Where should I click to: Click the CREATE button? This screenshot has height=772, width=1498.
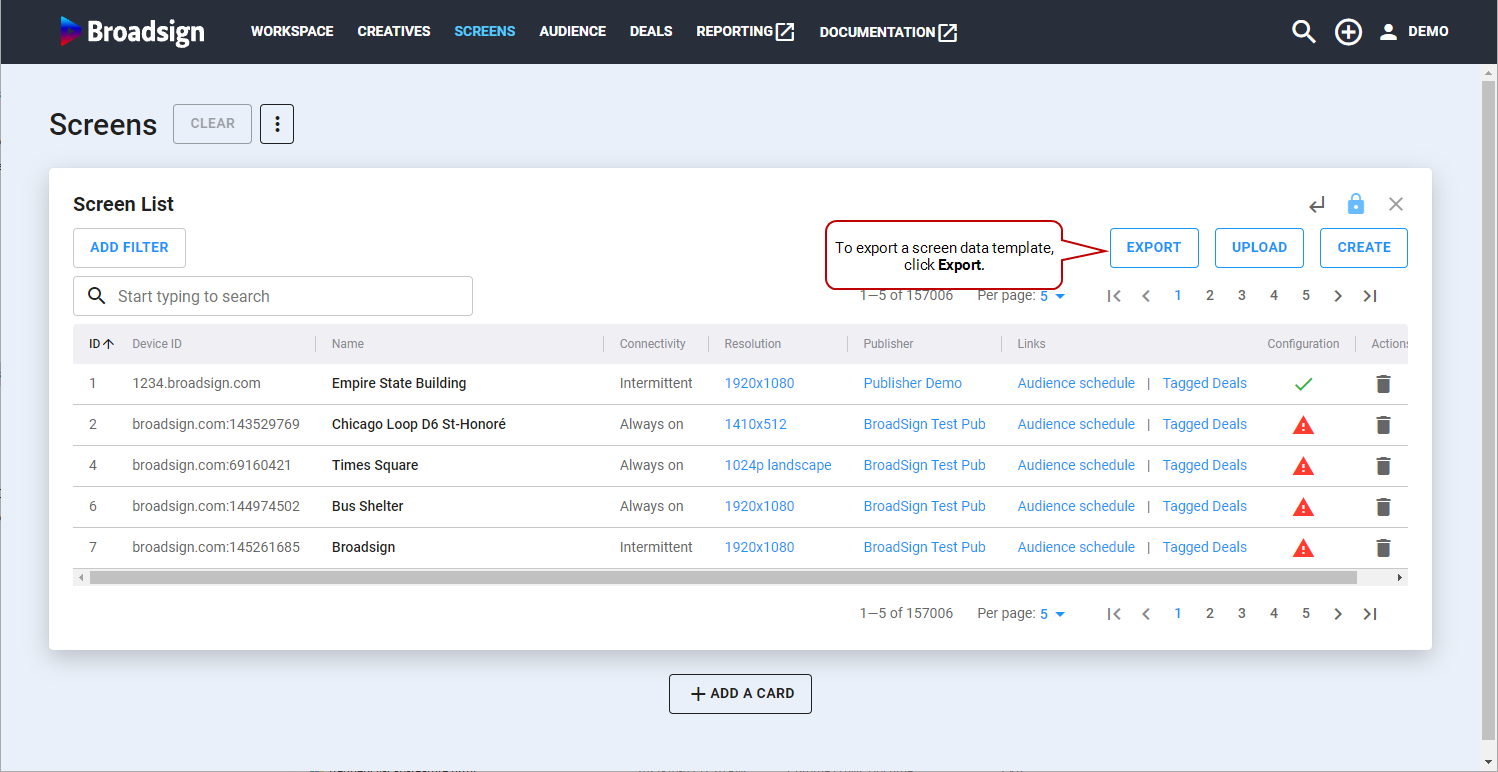point(1364,248)
